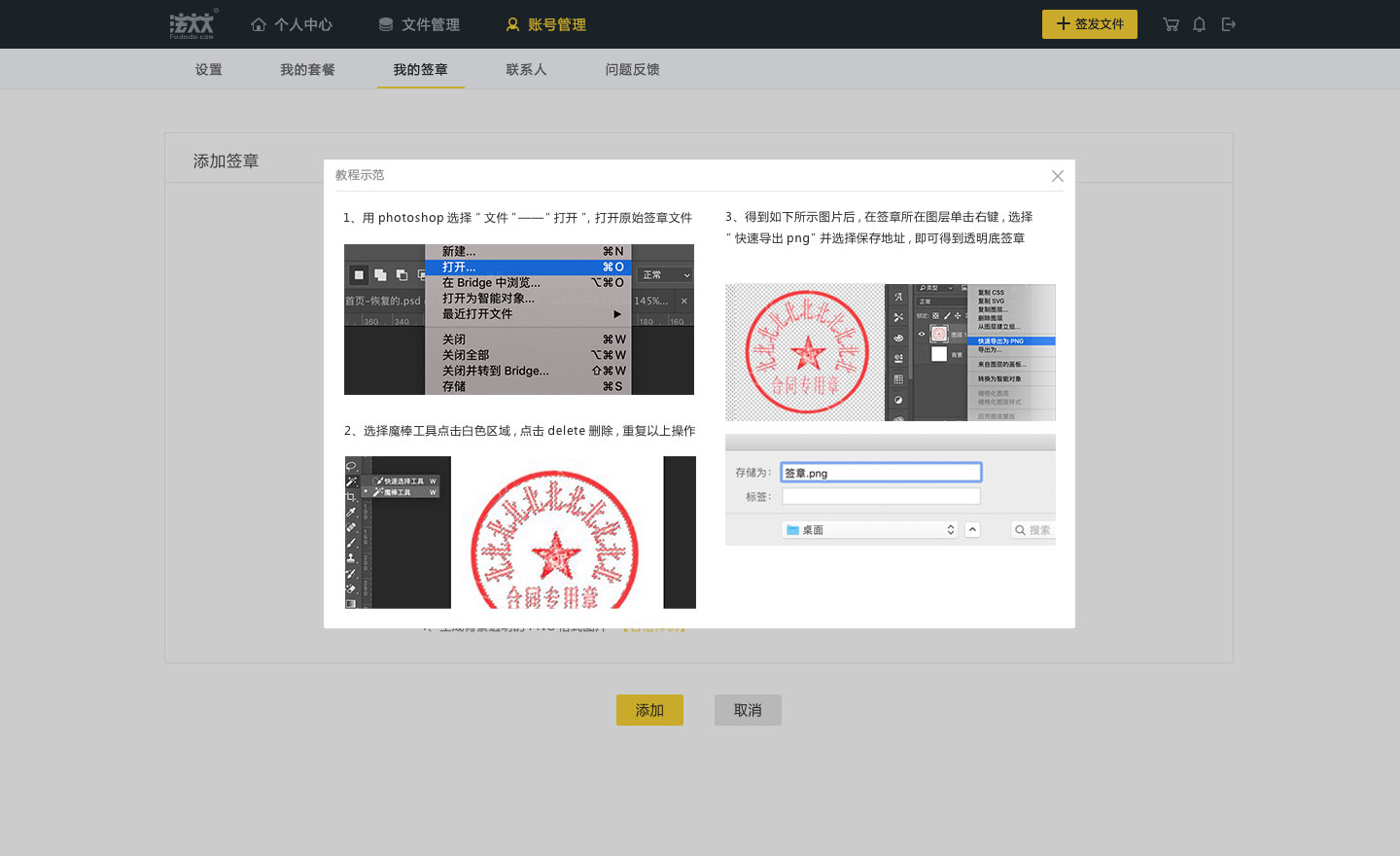Open 个人中心 from the top navigation
The image size is (1400, 856).
pos(292,24)
